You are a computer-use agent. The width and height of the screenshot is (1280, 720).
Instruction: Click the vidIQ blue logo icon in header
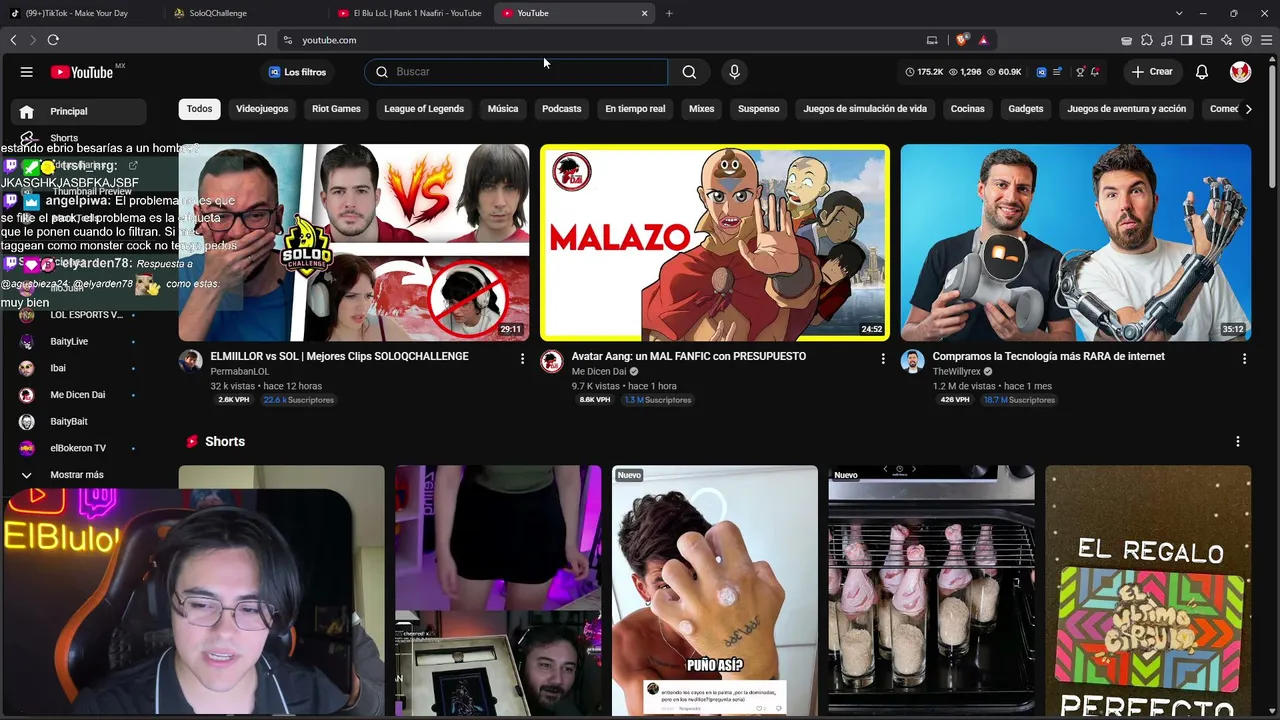1041,72
